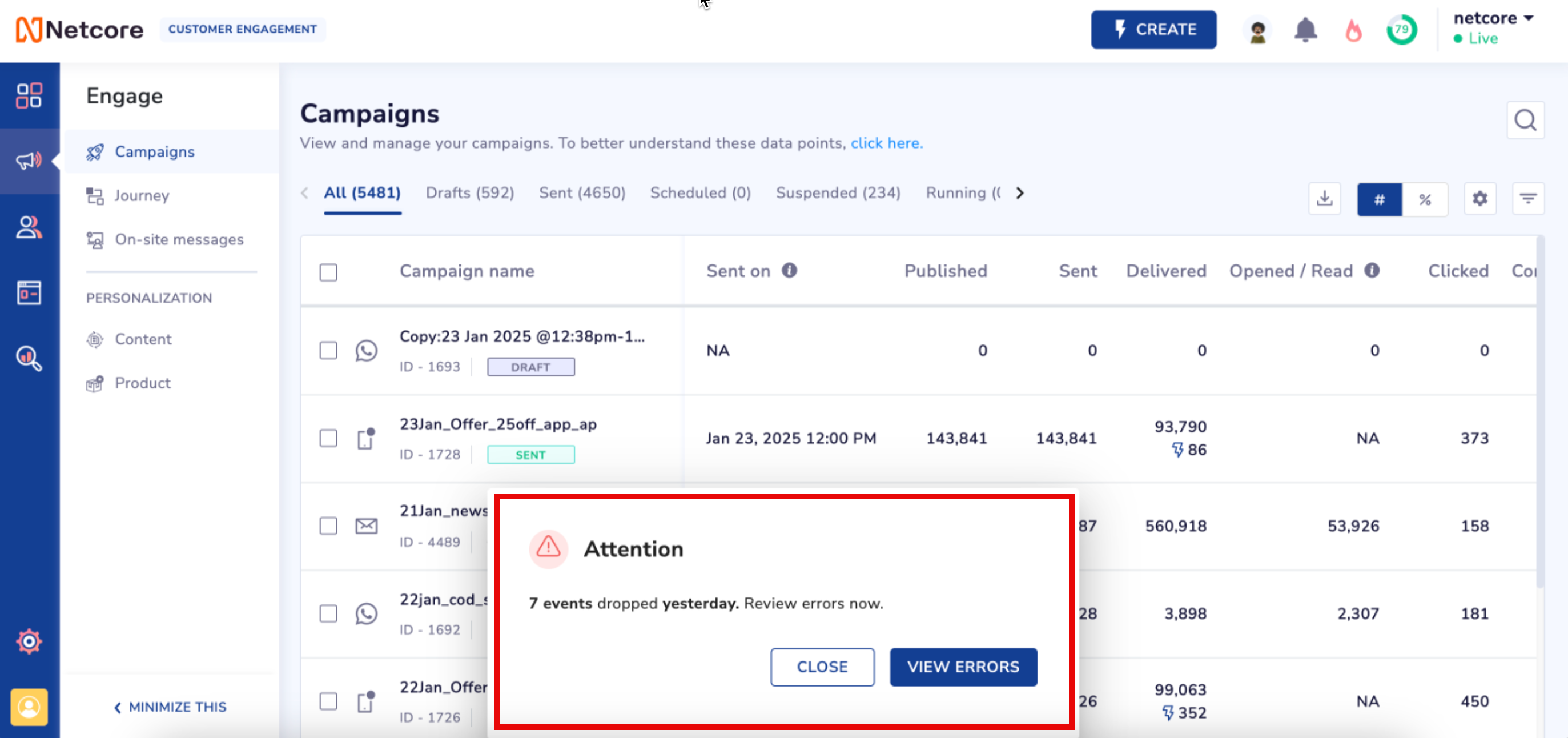Click the CREATE button at top navigation
1568x738 pixels.
[1155, 29]
